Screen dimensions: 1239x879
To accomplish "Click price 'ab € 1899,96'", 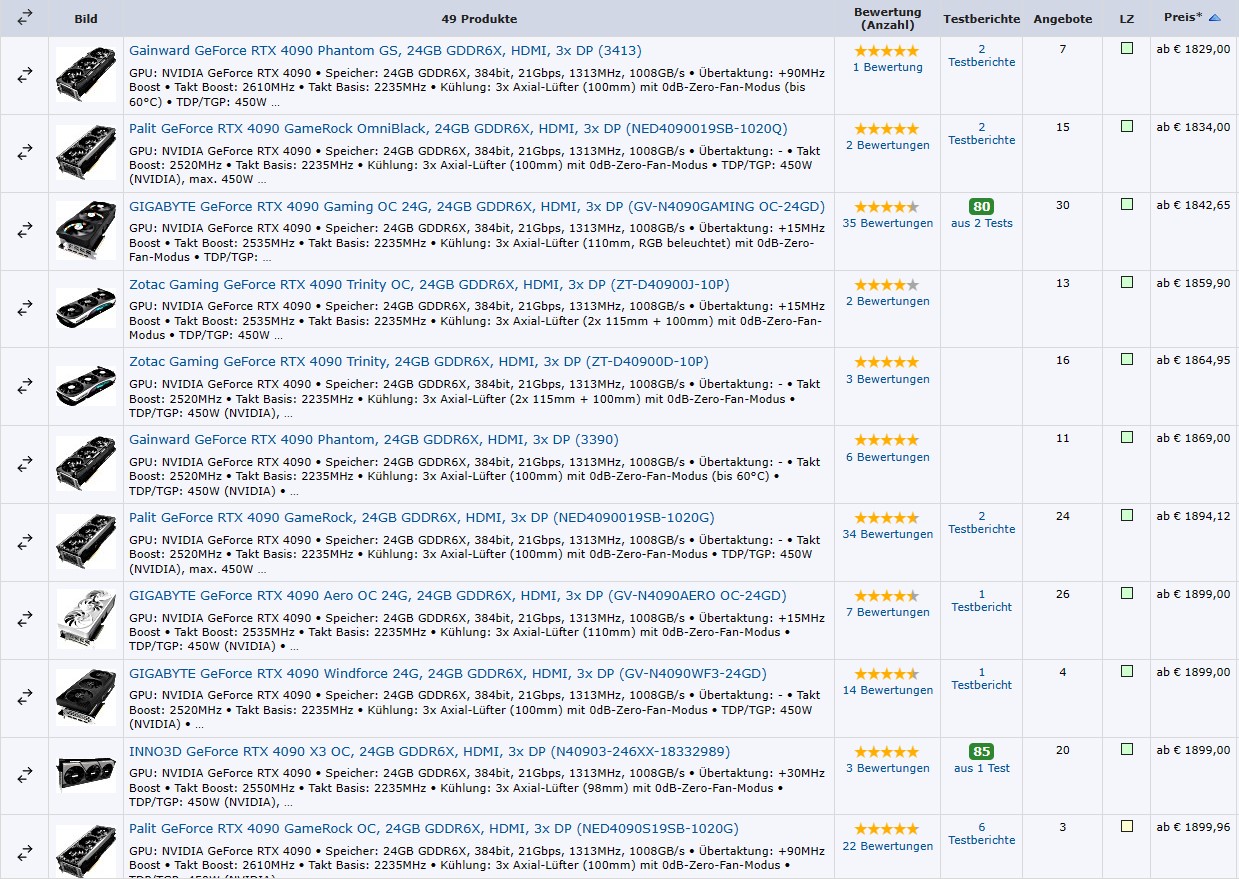I will tap(1194, 827).
